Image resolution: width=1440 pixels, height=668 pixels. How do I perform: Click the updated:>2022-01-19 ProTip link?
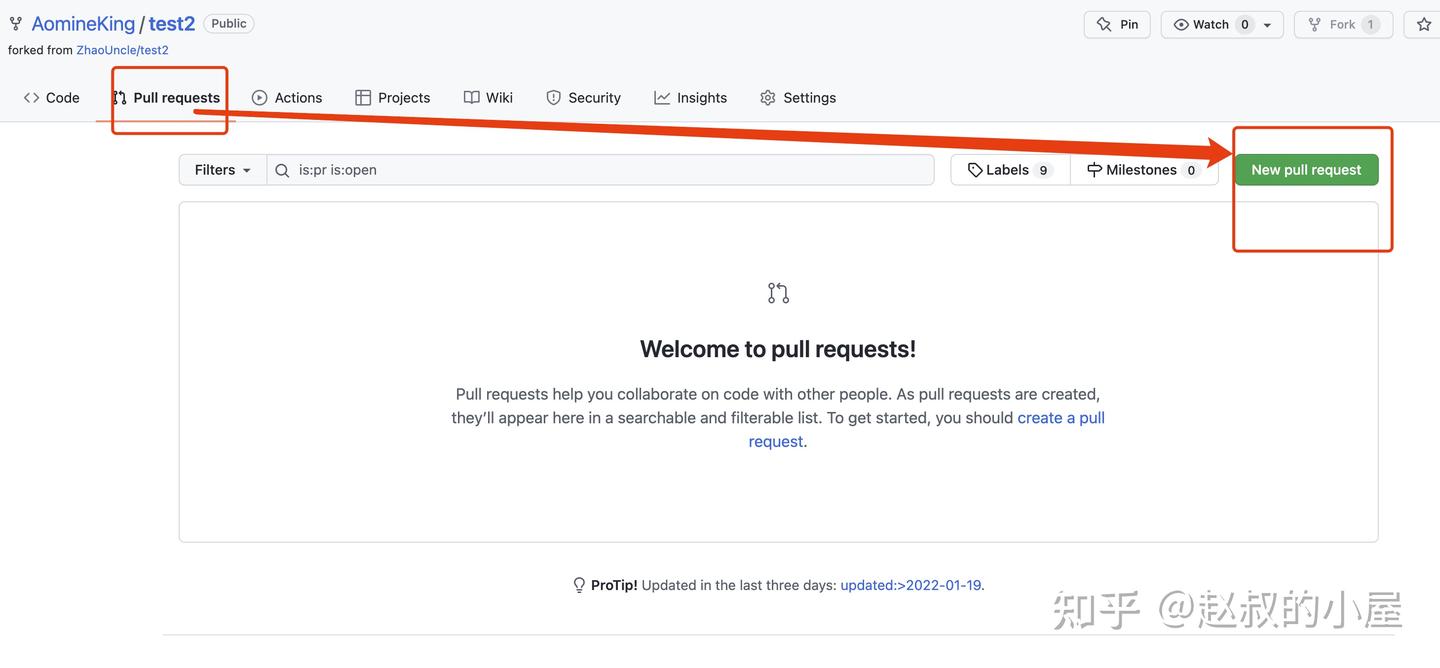pyautogui.click(x=910, y=585)
